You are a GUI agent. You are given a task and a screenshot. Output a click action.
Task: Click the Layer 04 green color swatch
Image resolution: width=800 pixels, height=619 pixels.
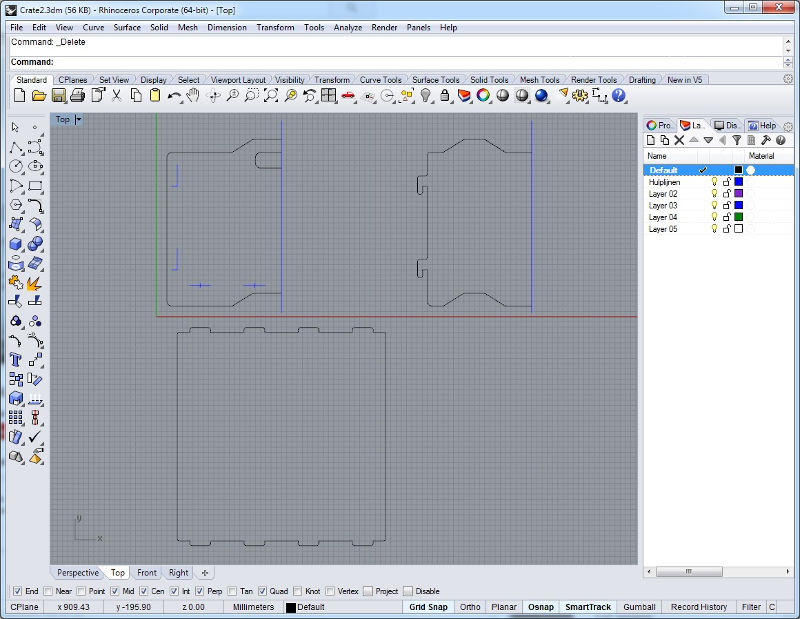point(738,217)
